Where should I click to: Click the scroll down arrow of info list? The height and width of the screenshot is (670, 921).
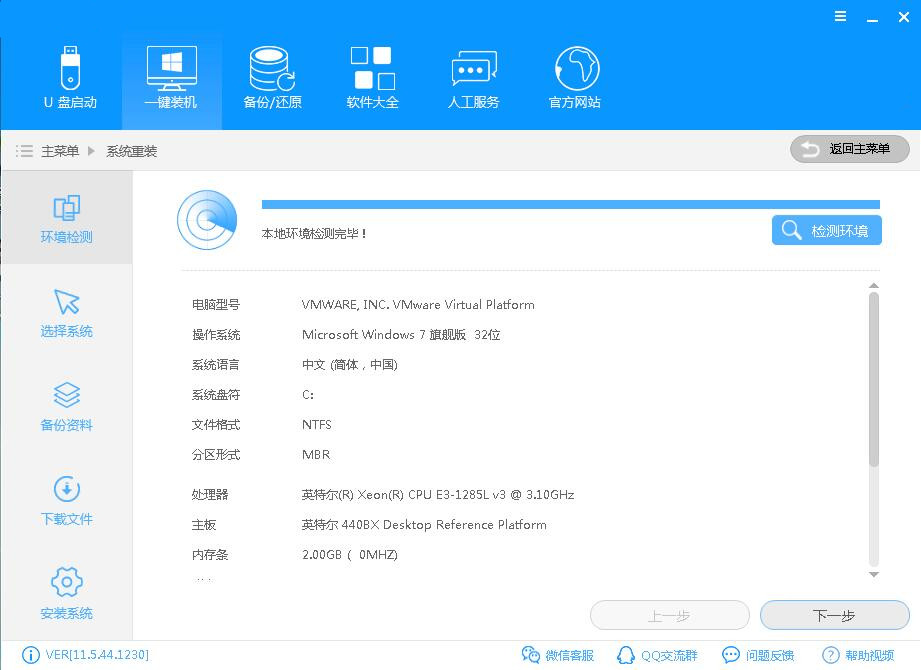click(874, 574)
